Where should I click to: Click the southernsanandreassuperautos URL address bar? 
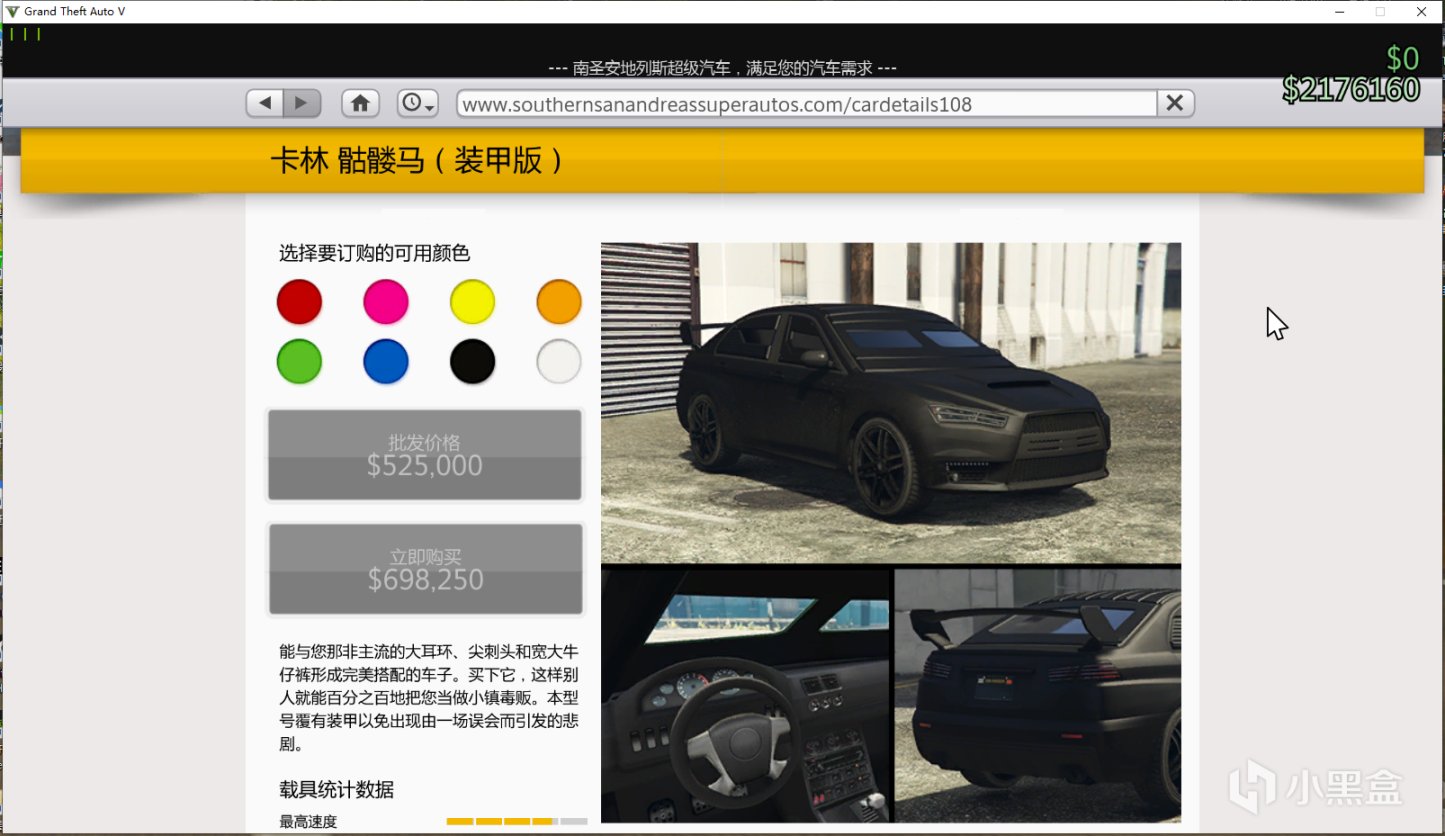(807, 104)
